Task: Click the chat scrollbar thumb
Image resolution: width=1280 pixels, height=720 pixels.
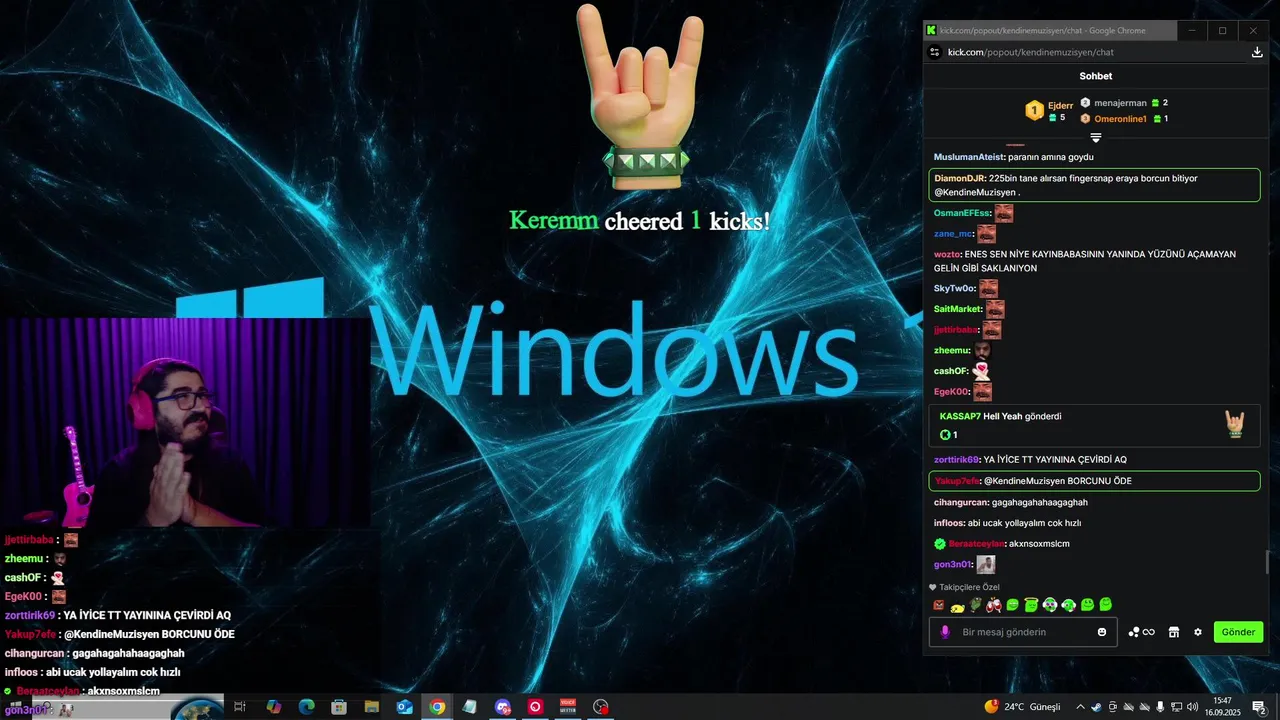Action: tap(1268, 562)
